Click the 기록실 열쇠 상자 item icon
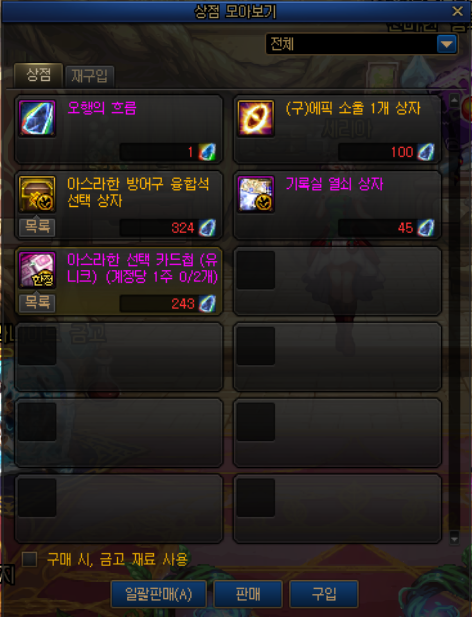 point(256,194)
